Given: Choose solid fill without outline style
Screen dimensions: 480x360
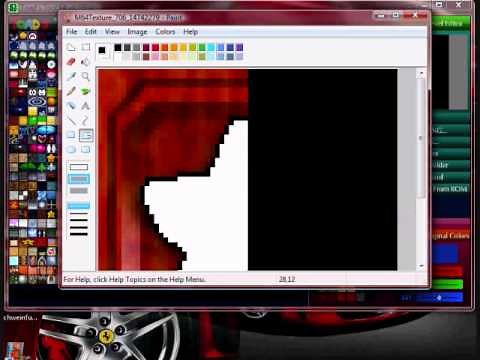Looking at the screenshot, I should (x=79, y=191).
